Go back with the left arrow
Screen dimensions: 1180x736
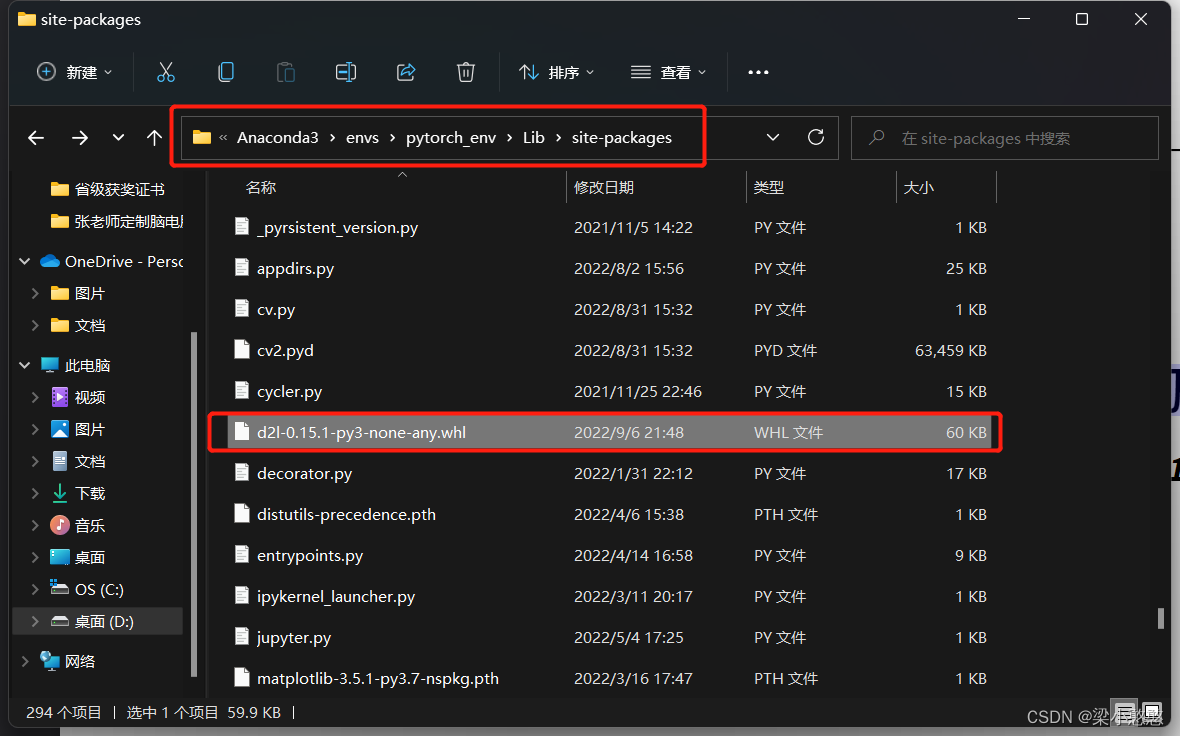coord(36,138)
